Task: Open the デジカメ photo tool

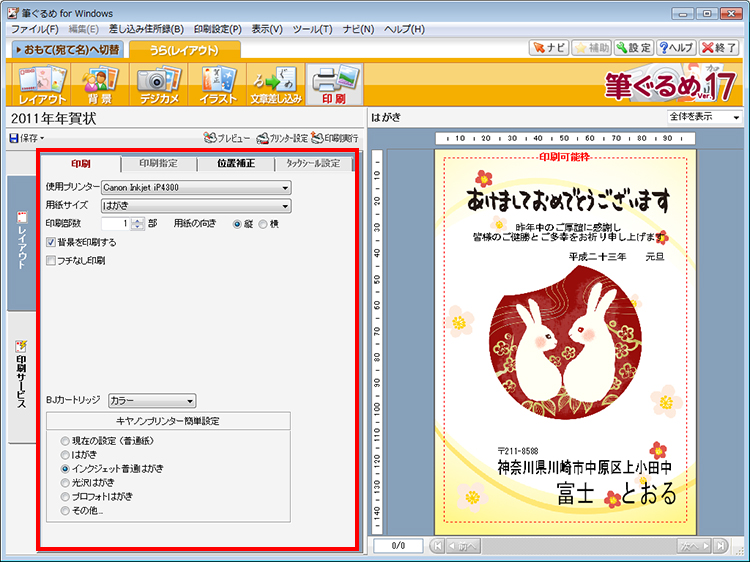Action: [x=159, y=85]
